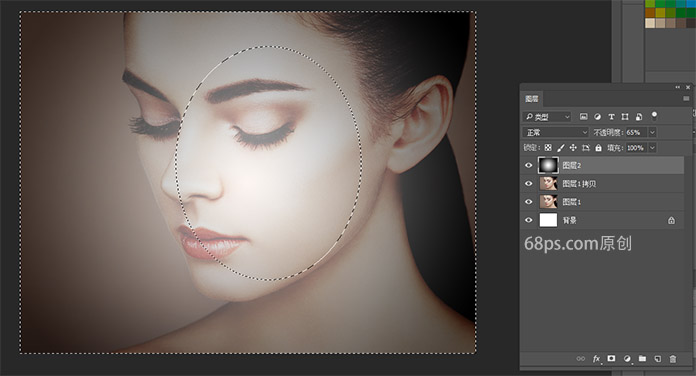
Task: Click the fill 100% value field
Action: 636,148
